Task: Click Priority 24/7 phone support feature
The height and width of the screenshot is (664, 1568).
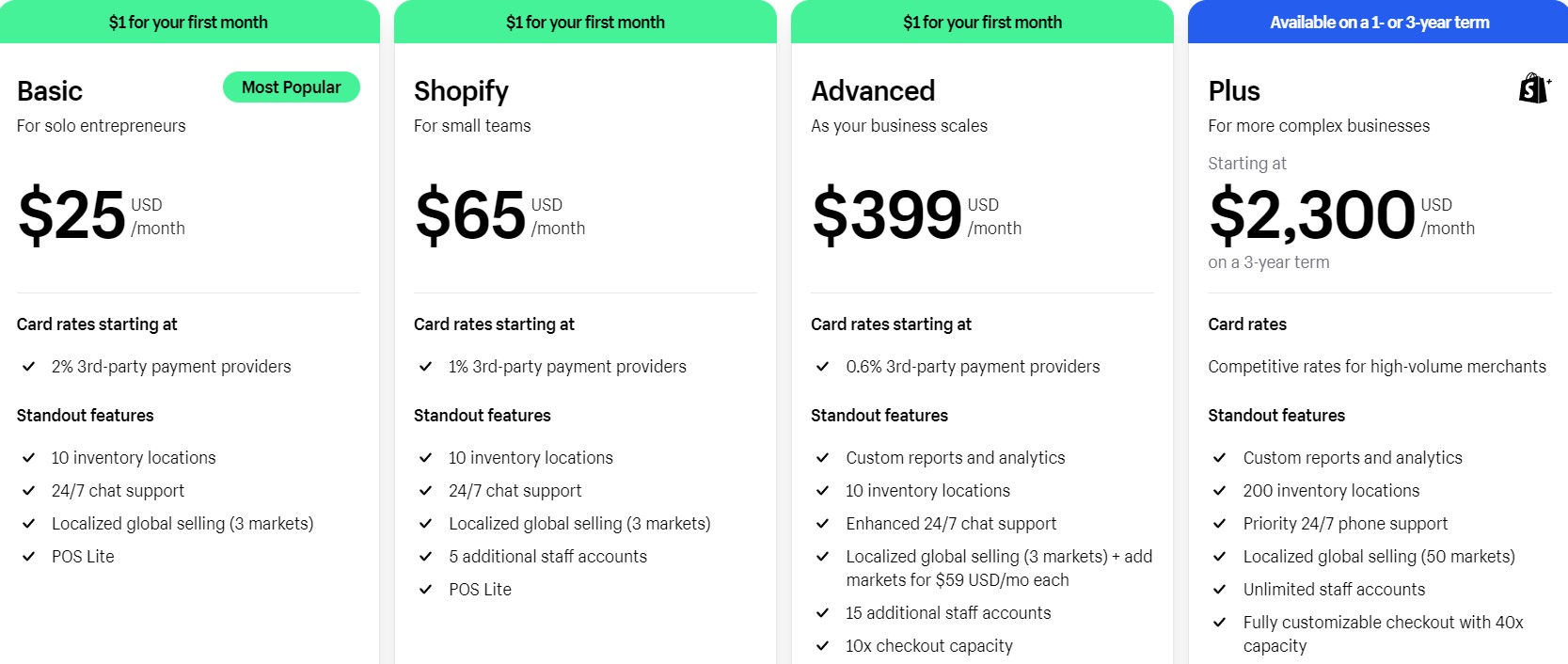Action: pos(1345,524)
